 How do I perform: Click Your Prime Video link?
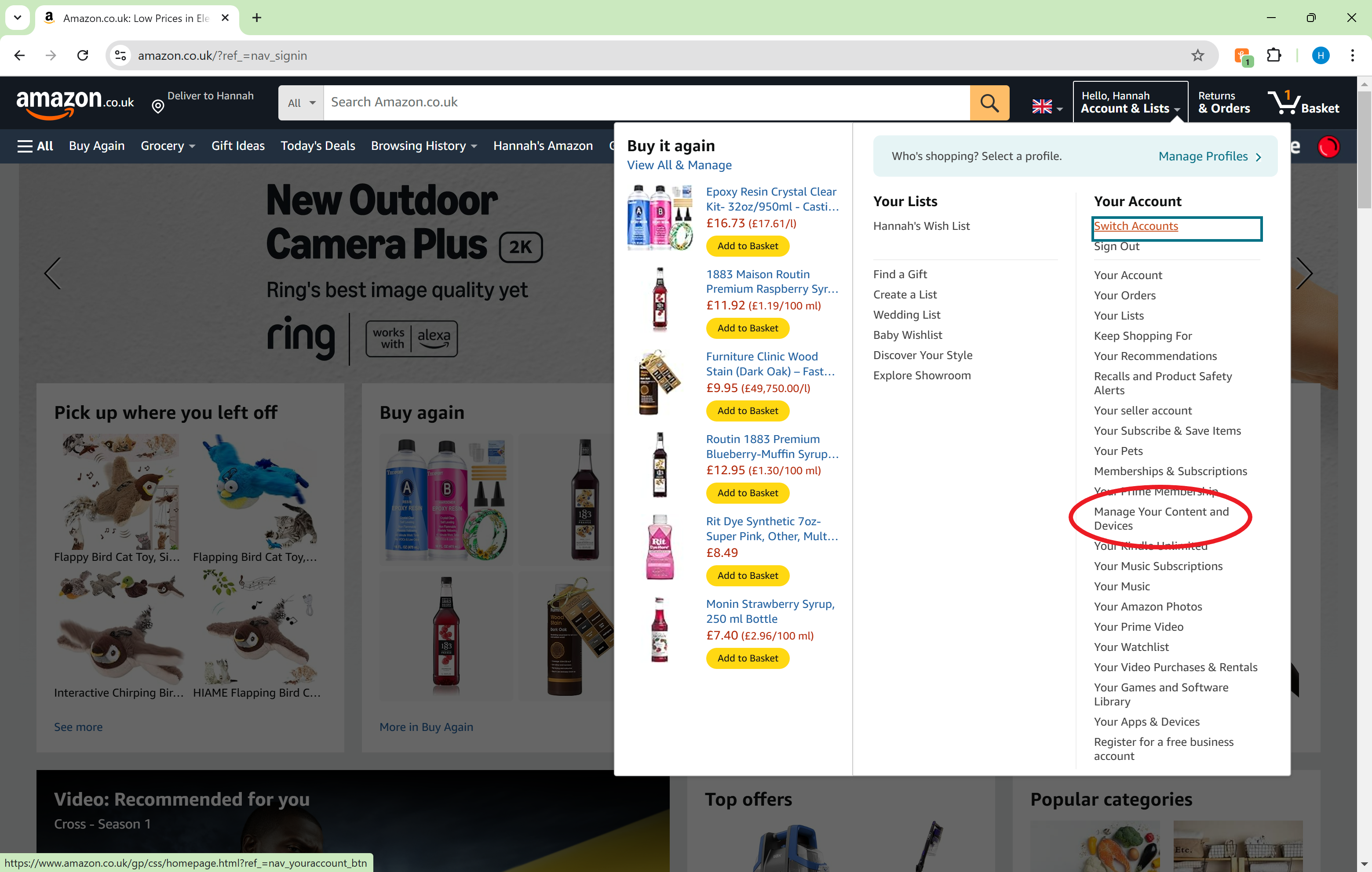tap(1138, 627)
